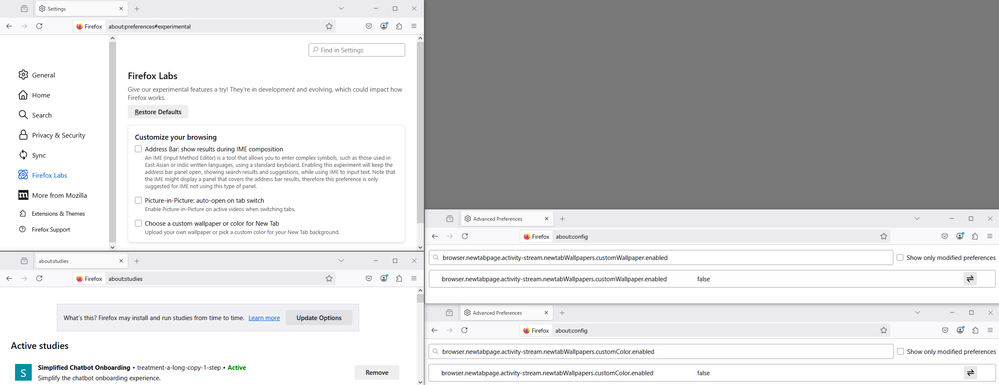Click customColor.enabled search field
Image resolution: width=999 pixels, height=385 pixels.
pos(661,351)
